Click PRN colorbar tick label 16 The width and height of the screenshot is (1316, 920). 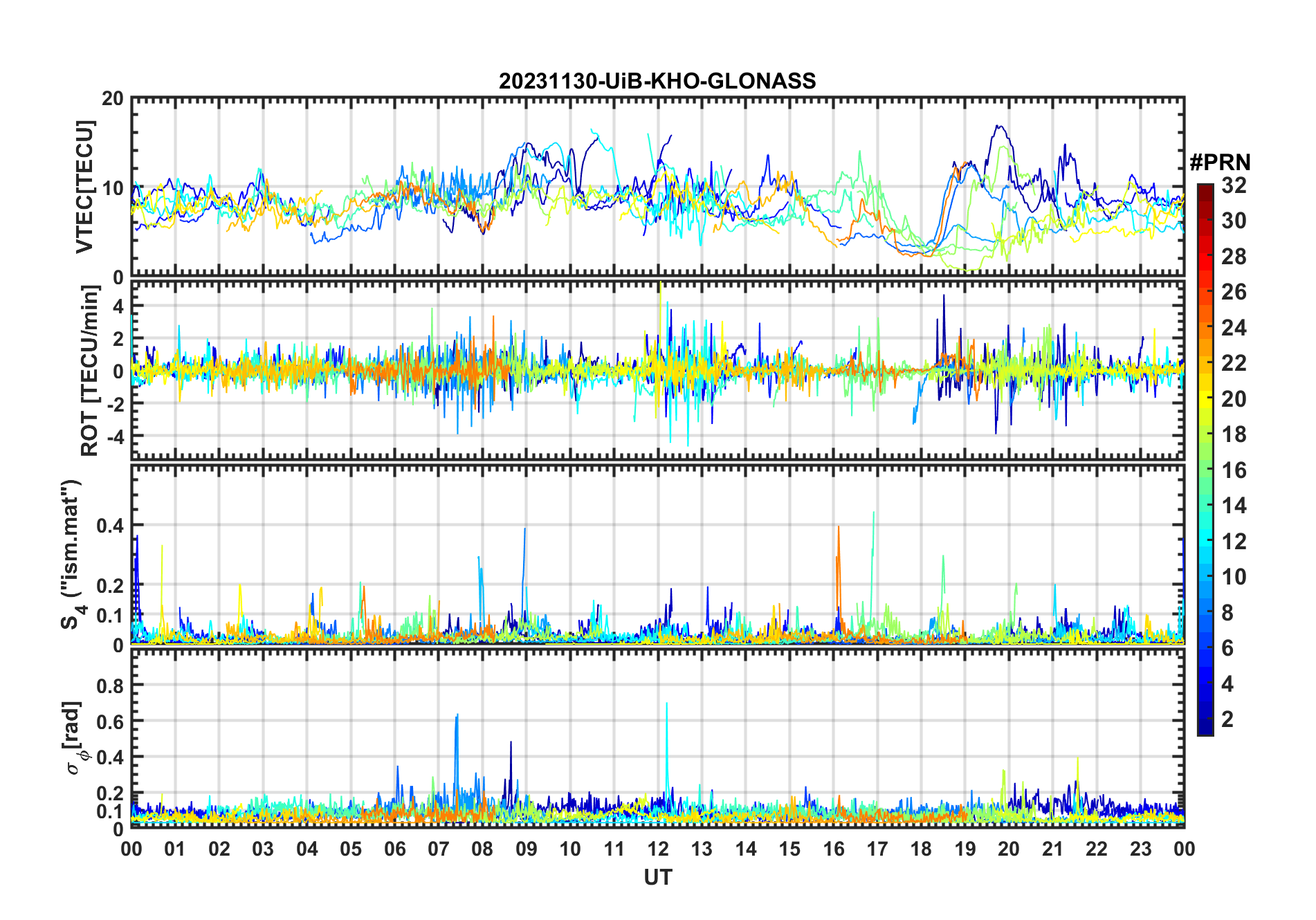point(1234,470)
